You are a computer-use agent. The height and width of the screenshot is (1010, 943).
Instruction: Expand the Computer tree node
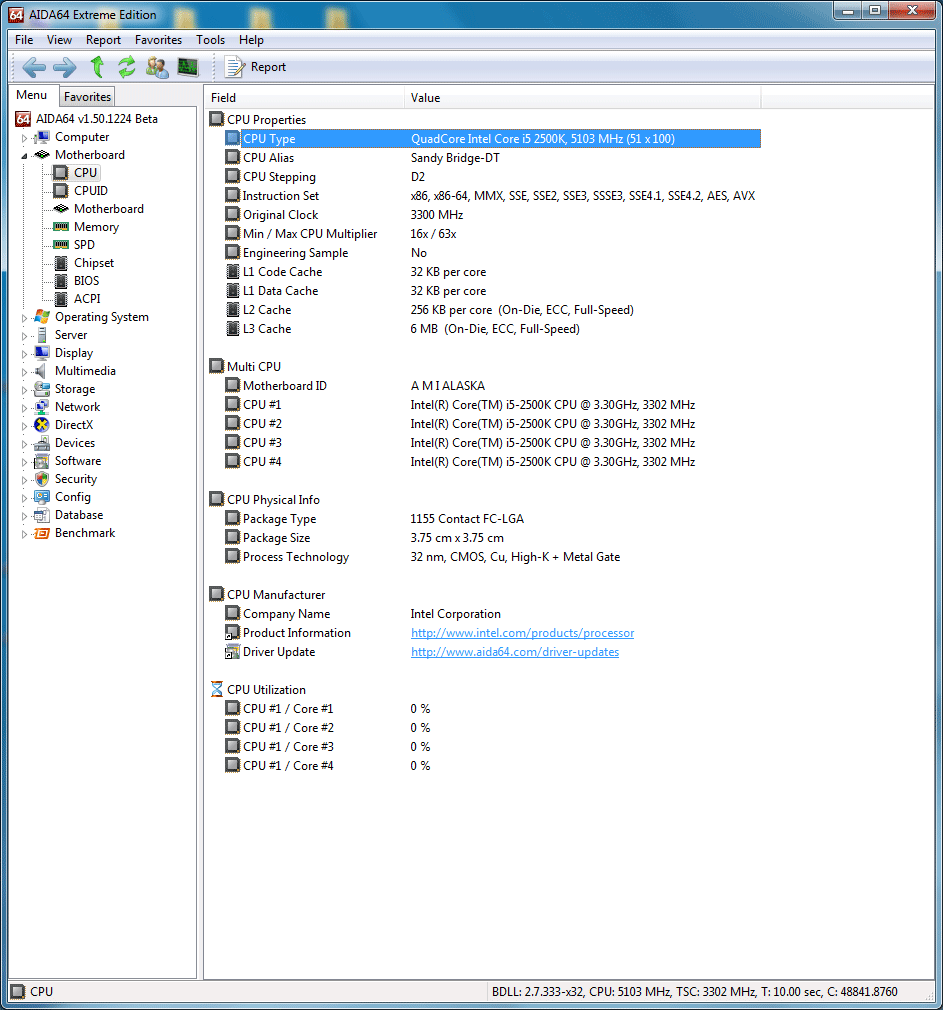click(24, 138)
